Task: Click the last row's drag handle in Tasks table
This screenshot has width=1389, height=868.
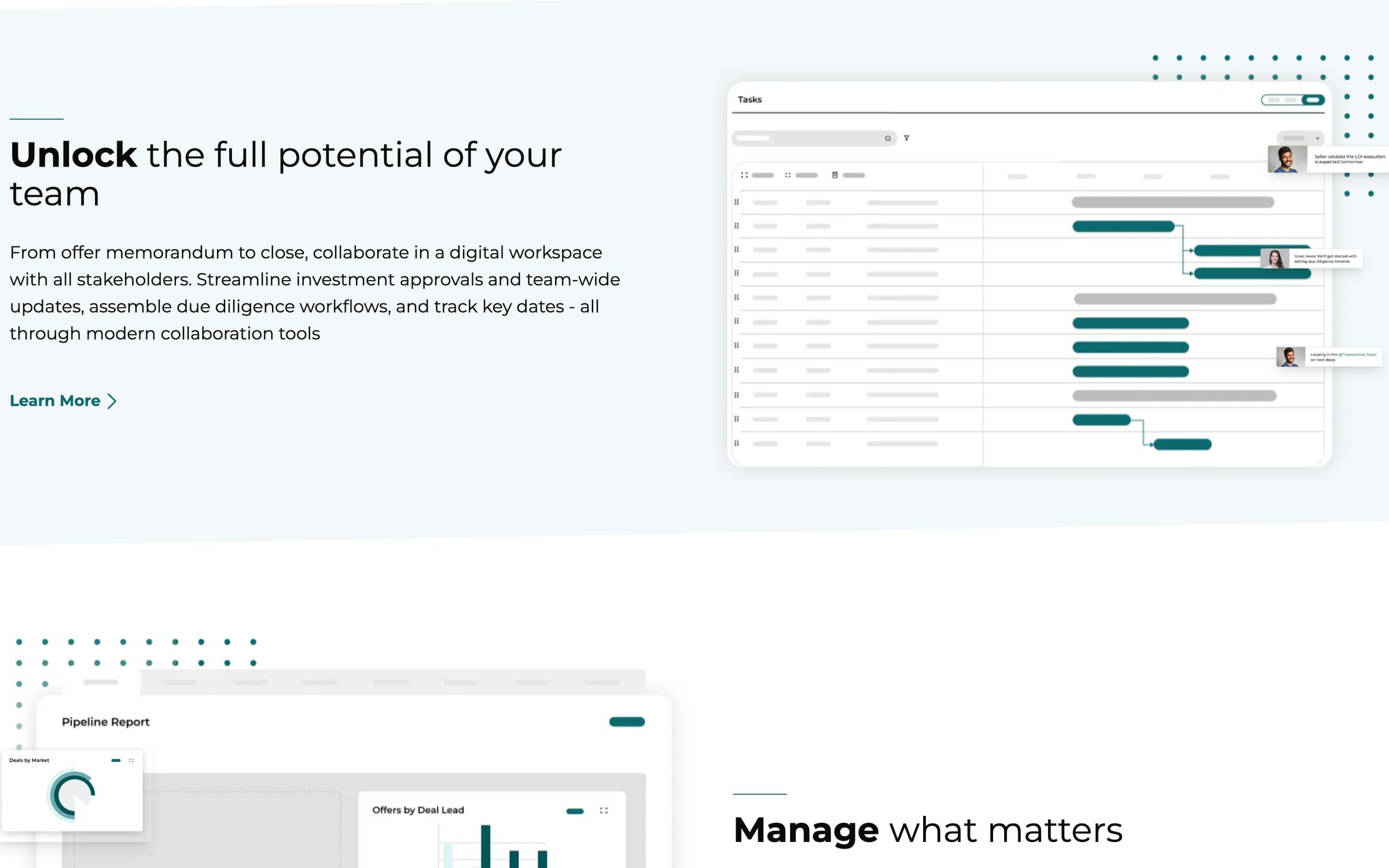Action: (736, 443)
